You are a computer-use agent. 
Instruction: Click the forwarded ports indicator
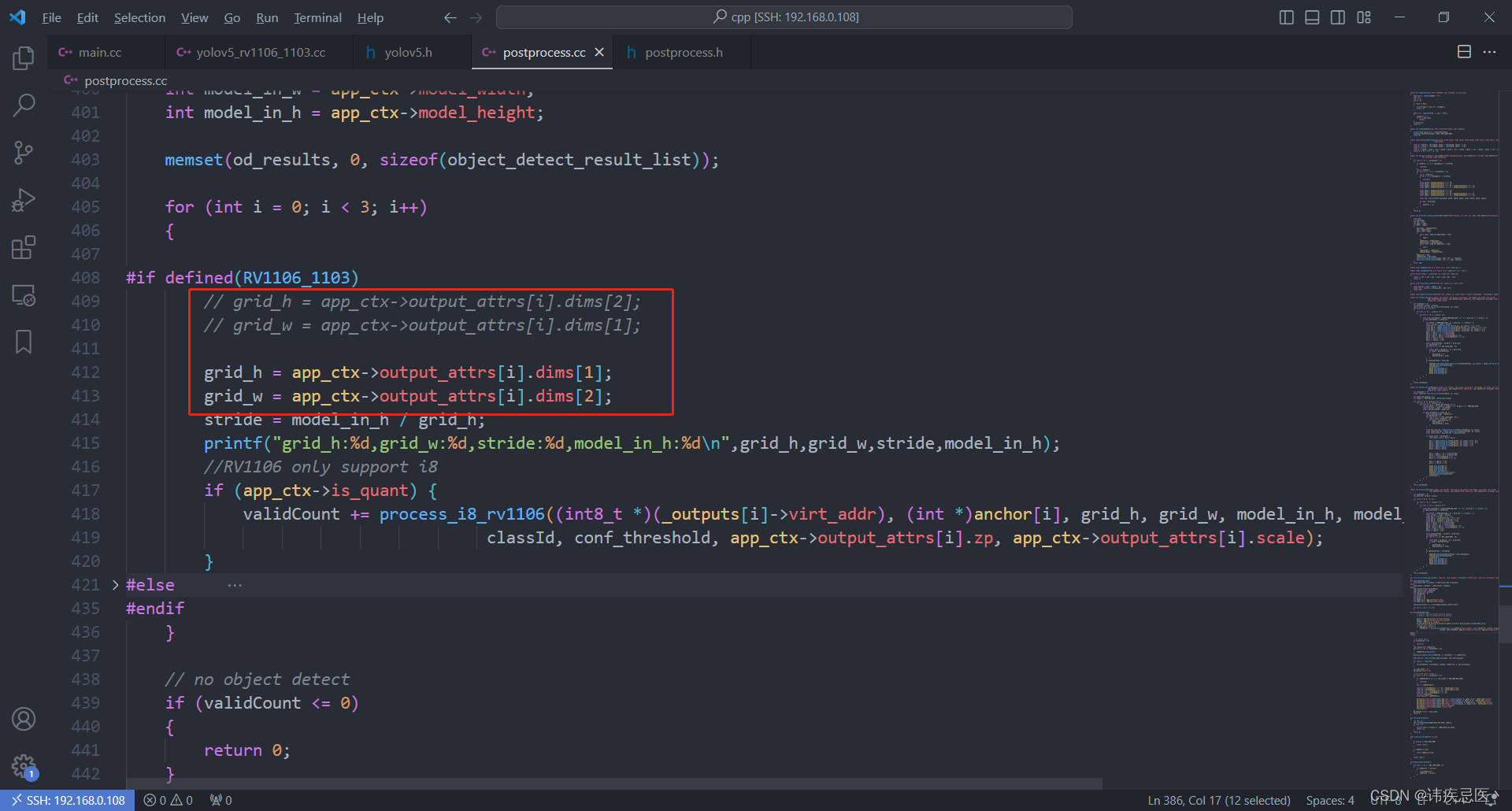click(220, 800)
